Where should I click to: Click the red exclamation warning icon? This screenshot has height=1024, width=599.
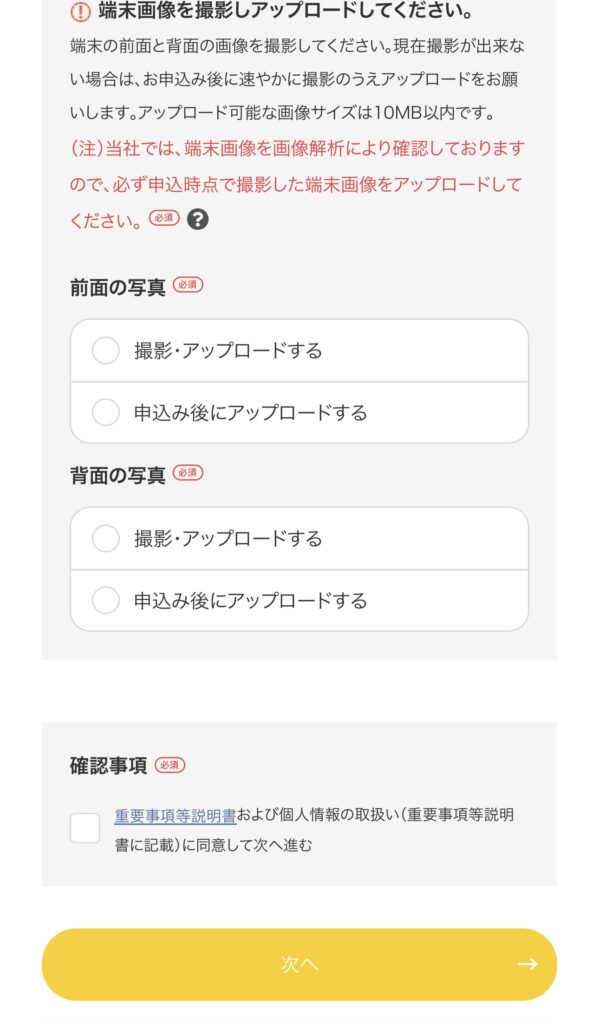click(x=80, y=12)
